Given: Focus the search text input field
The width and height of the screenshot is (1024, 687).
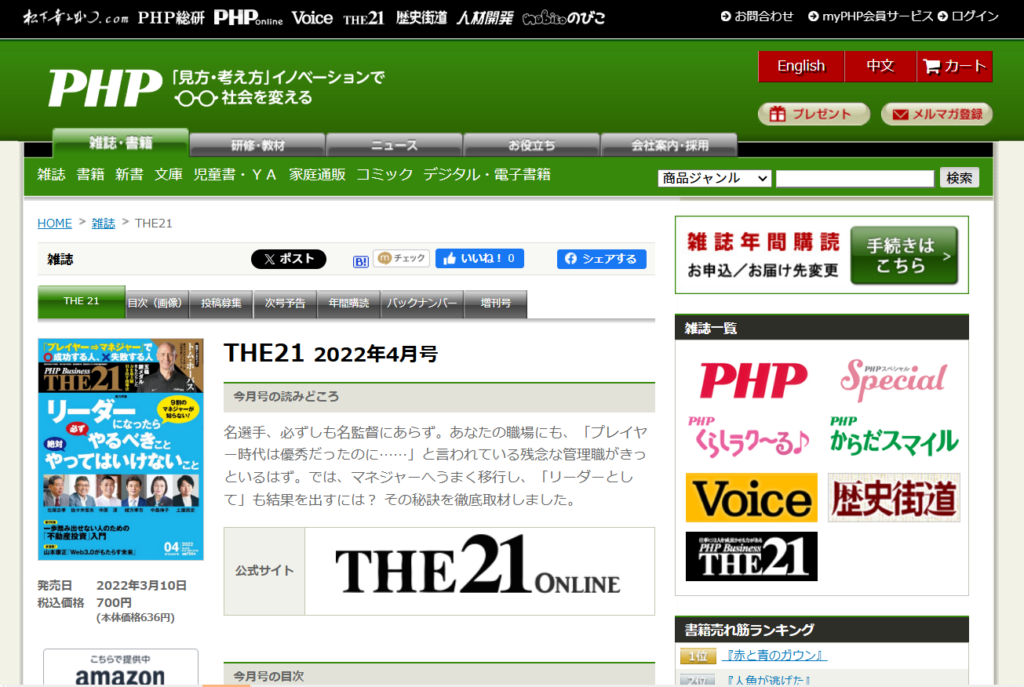Looking at the screenshot, I should pyautogui.click(x=855, y=178).
